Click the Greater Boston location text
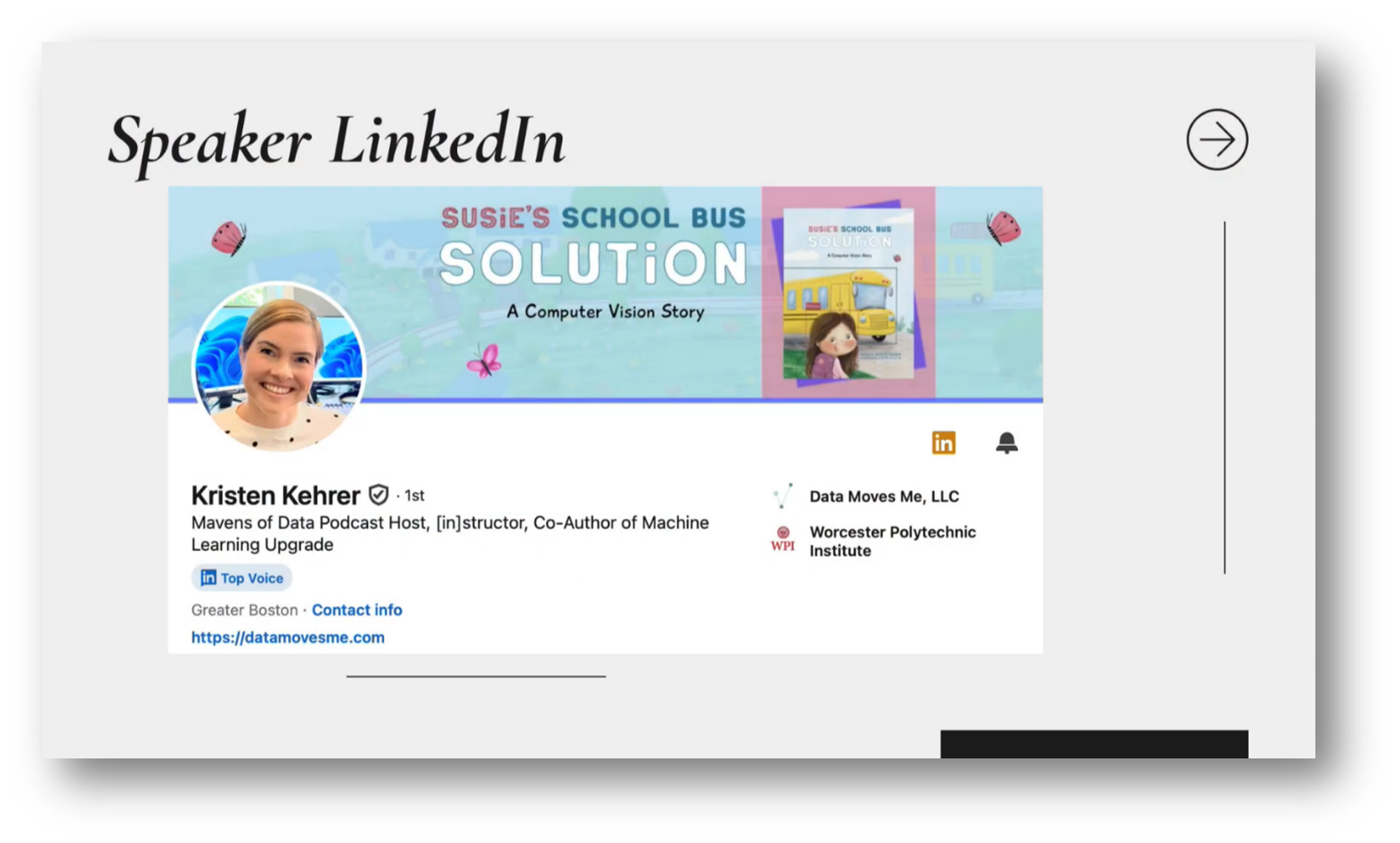Screen dimensions: 1400x843 [x=244, y=610]
